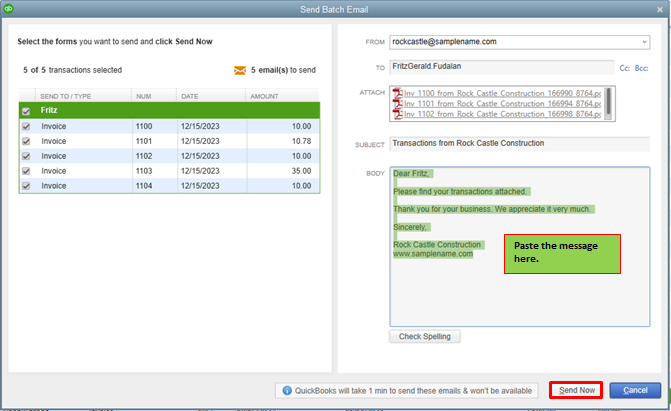671x411 pixels.
Task: Click the QuickBooks 1 min sending notice
Action: (x=407, y=390)
